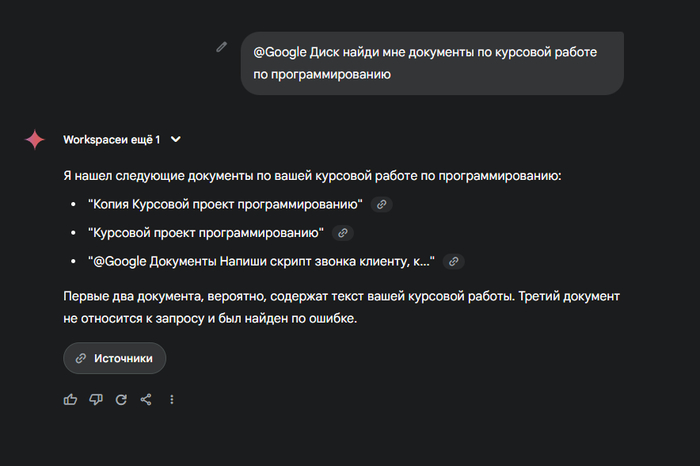Screen dimensions: 700x466
Task: Click the "@Google Диск" mention in the prompt
Action: coord(292,52)
